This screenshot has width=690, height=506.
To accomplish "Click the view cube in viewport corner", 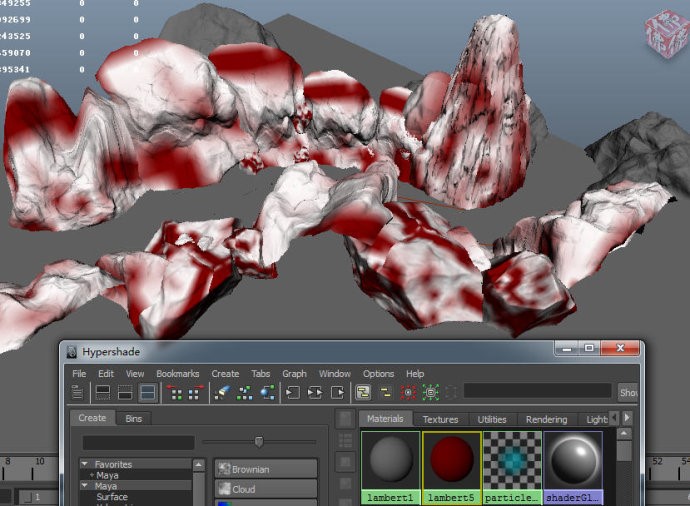I will (666, 32).
